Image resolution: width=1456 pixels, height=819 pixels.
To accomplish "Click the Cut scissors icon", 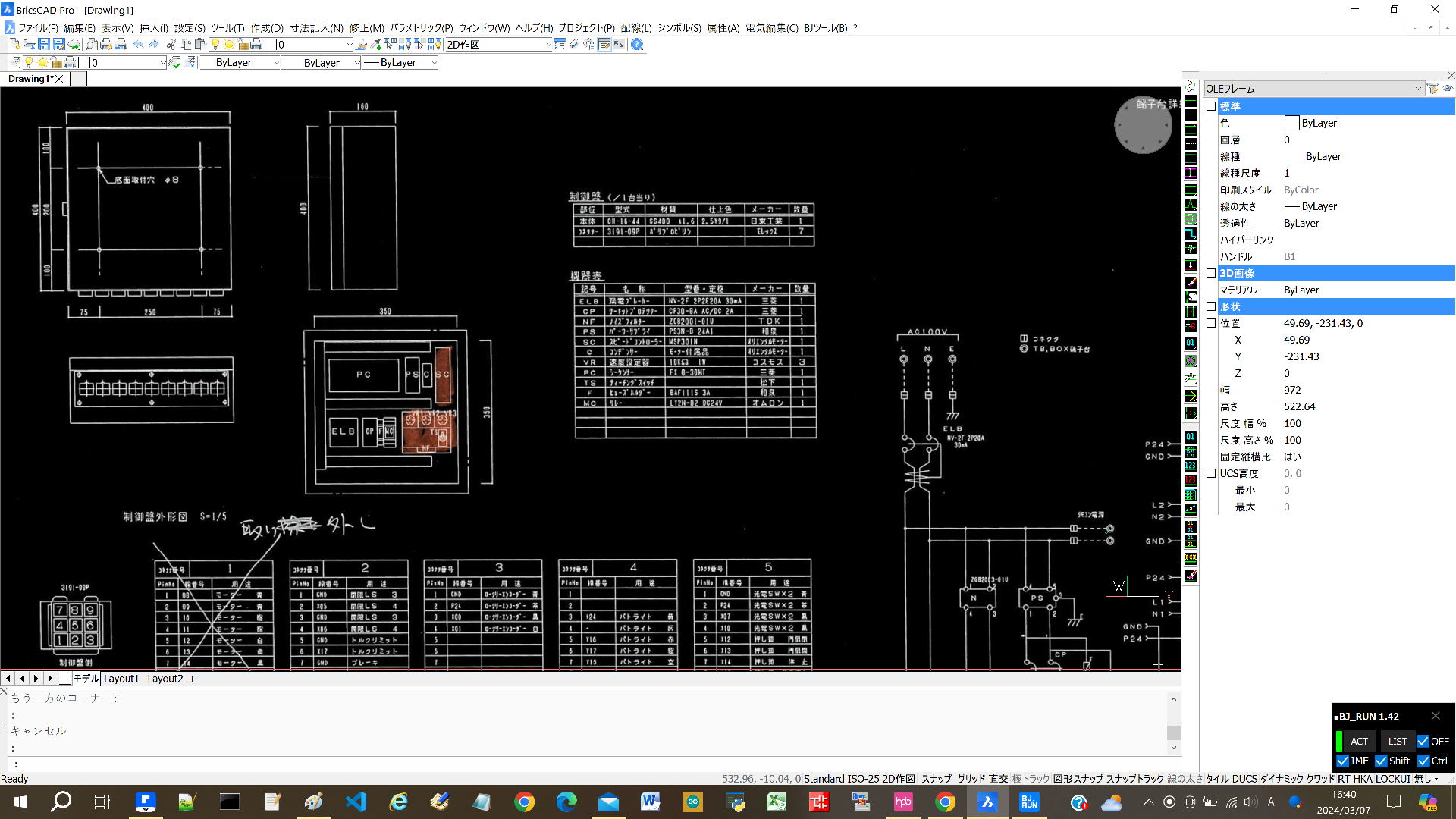I will pyautogui.click(x=171, y=45).
